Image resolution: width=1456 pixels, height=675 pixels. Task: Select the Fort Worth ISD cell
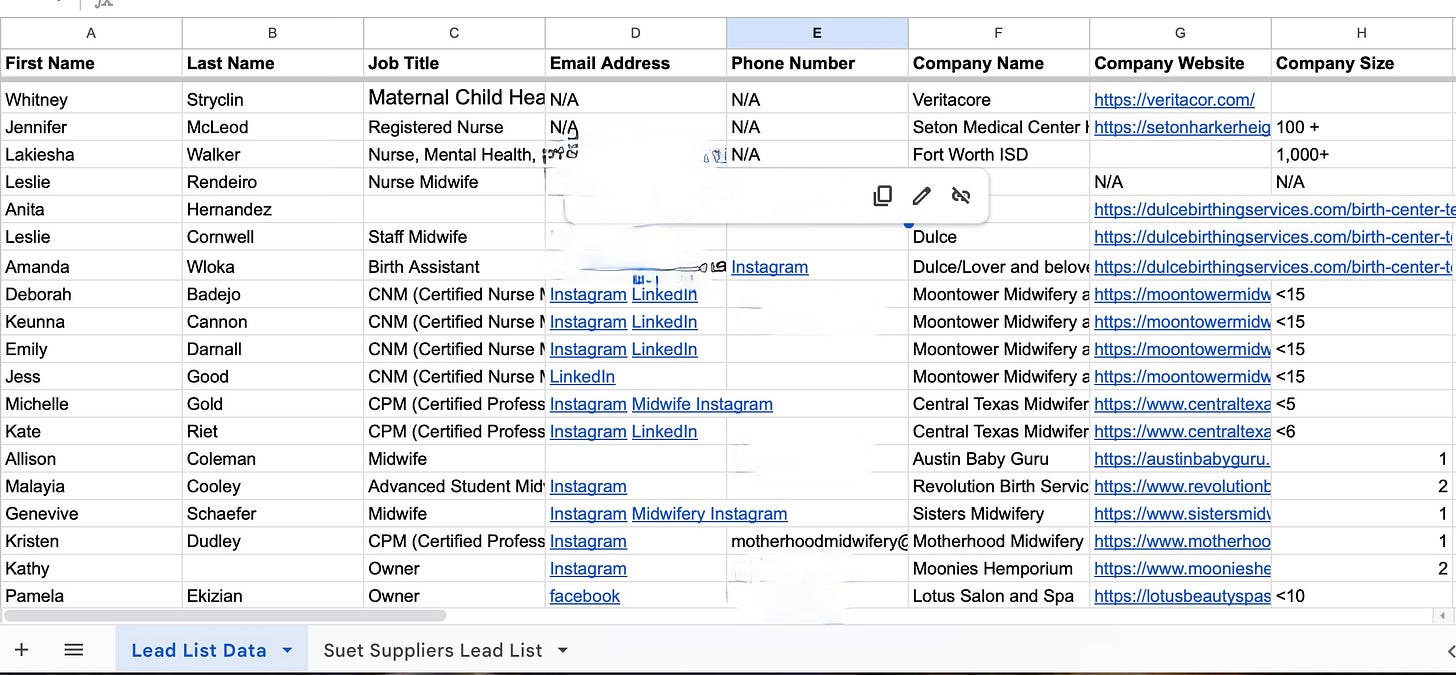(999, 154)
